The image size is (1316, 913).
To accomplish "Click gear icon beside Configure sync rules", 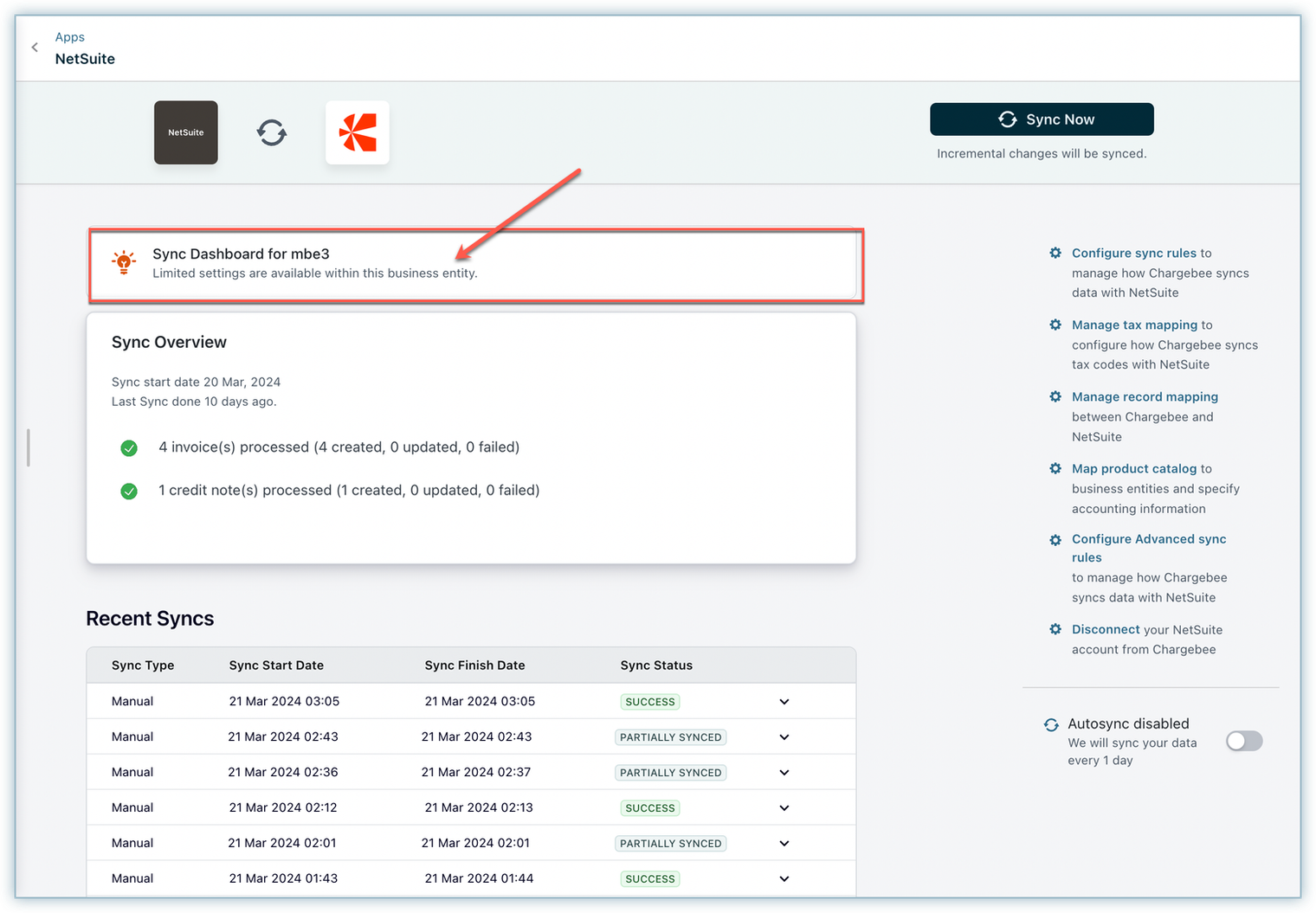I will point(1055,254).
